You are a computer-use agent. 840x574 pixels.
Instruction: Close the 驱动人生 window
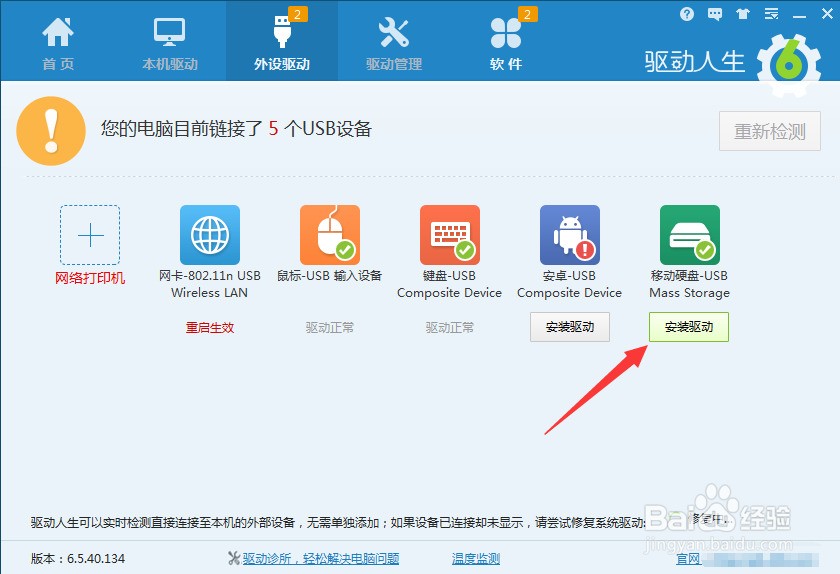tap(827, 14)
